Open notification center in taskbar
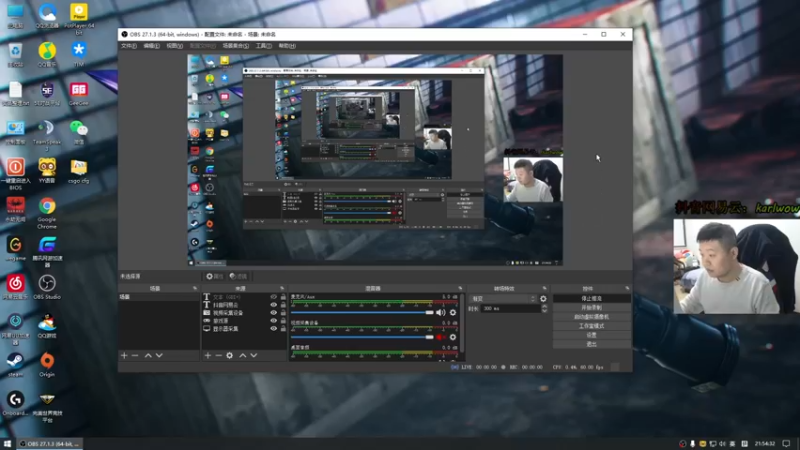800x450 pixels. click(786, 444)
